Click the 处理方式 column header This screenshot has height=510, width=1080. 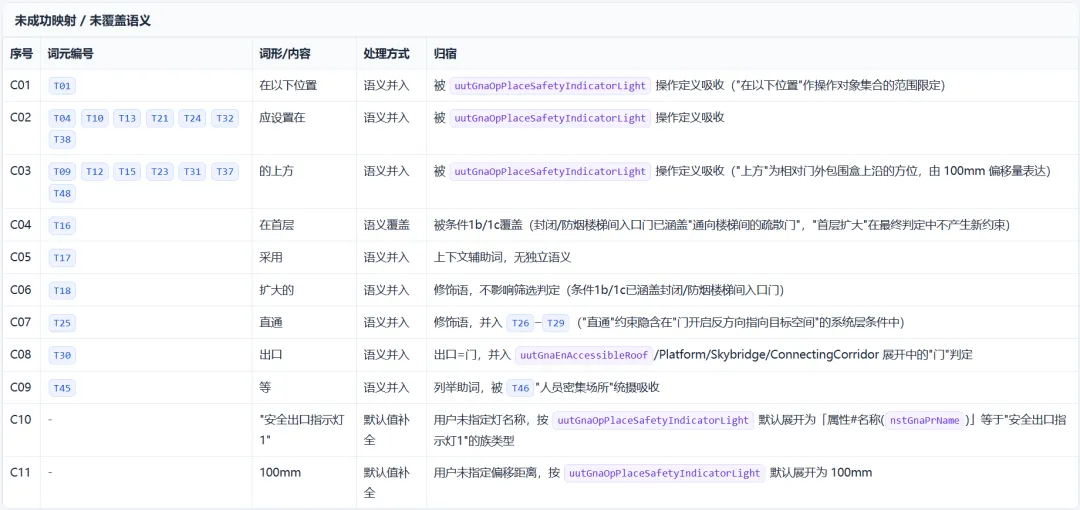[x=386, y=53]
